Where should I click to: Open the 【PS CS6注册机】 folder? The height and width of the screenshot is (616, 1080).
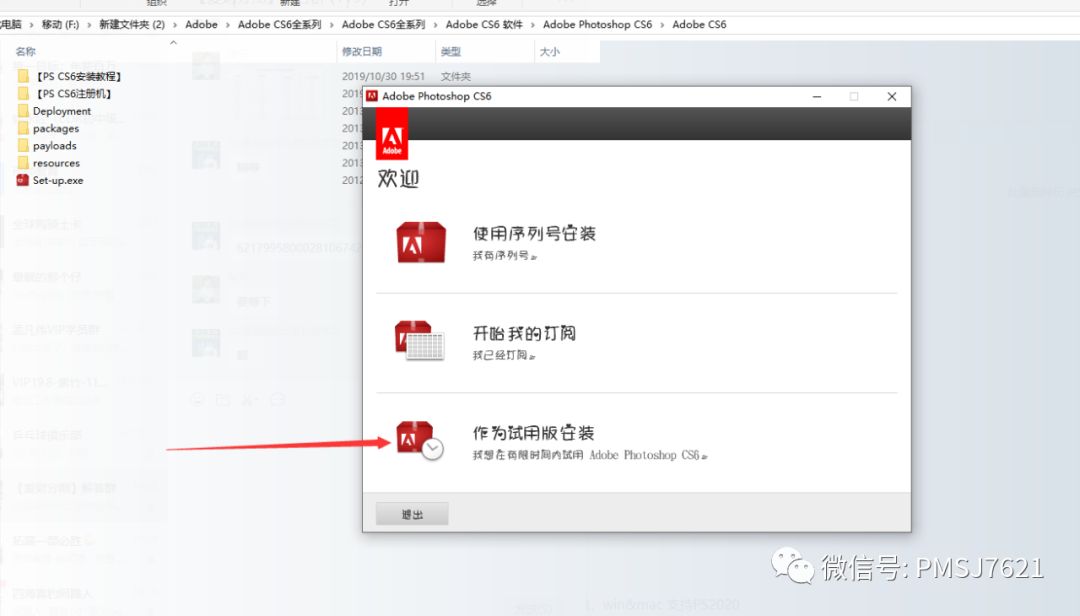coord(75,93)
